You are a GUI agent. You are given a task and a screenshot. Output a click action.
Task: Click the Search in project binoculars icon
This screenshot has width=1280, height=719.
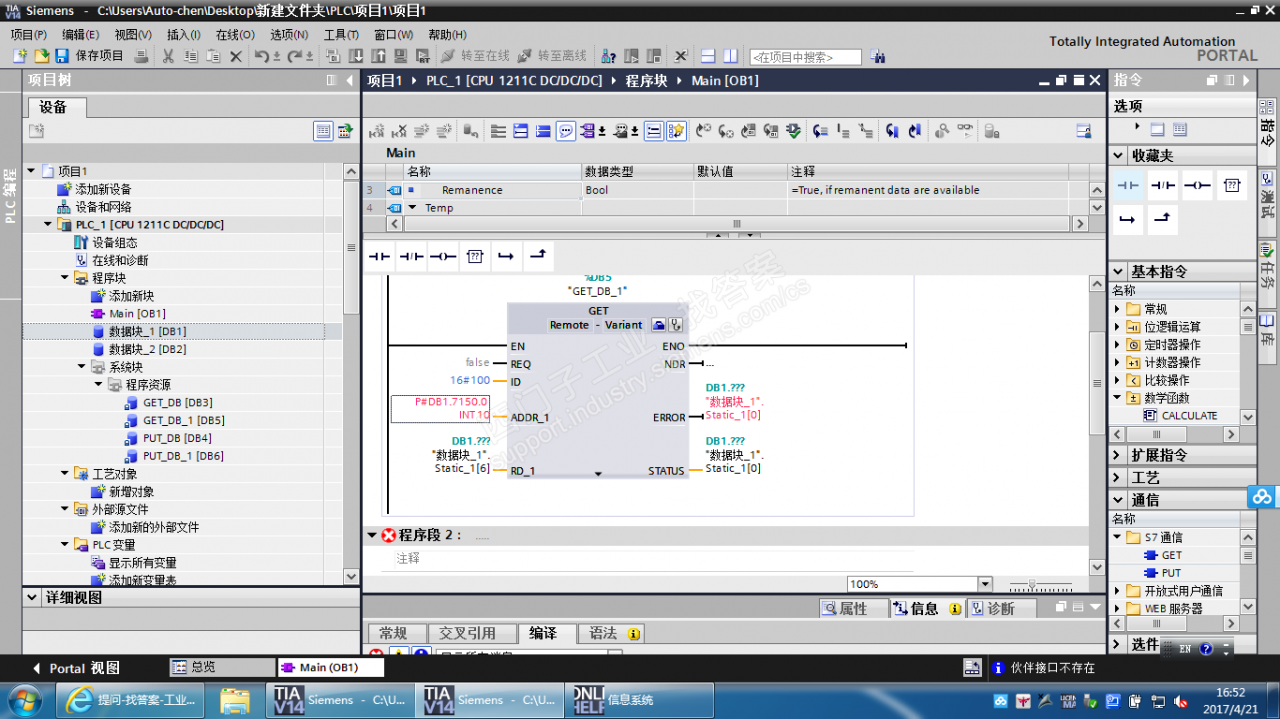[x=877, y=57]
